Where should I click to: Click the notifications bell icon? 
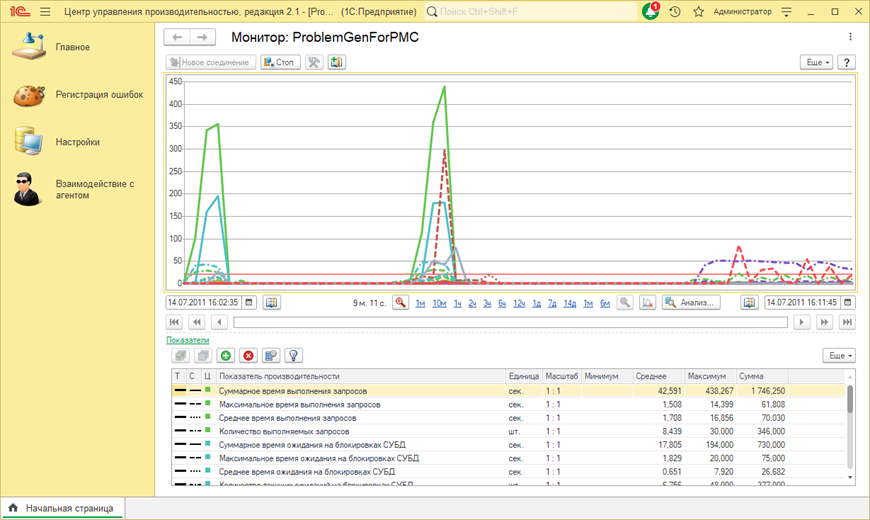coord(651,12)
